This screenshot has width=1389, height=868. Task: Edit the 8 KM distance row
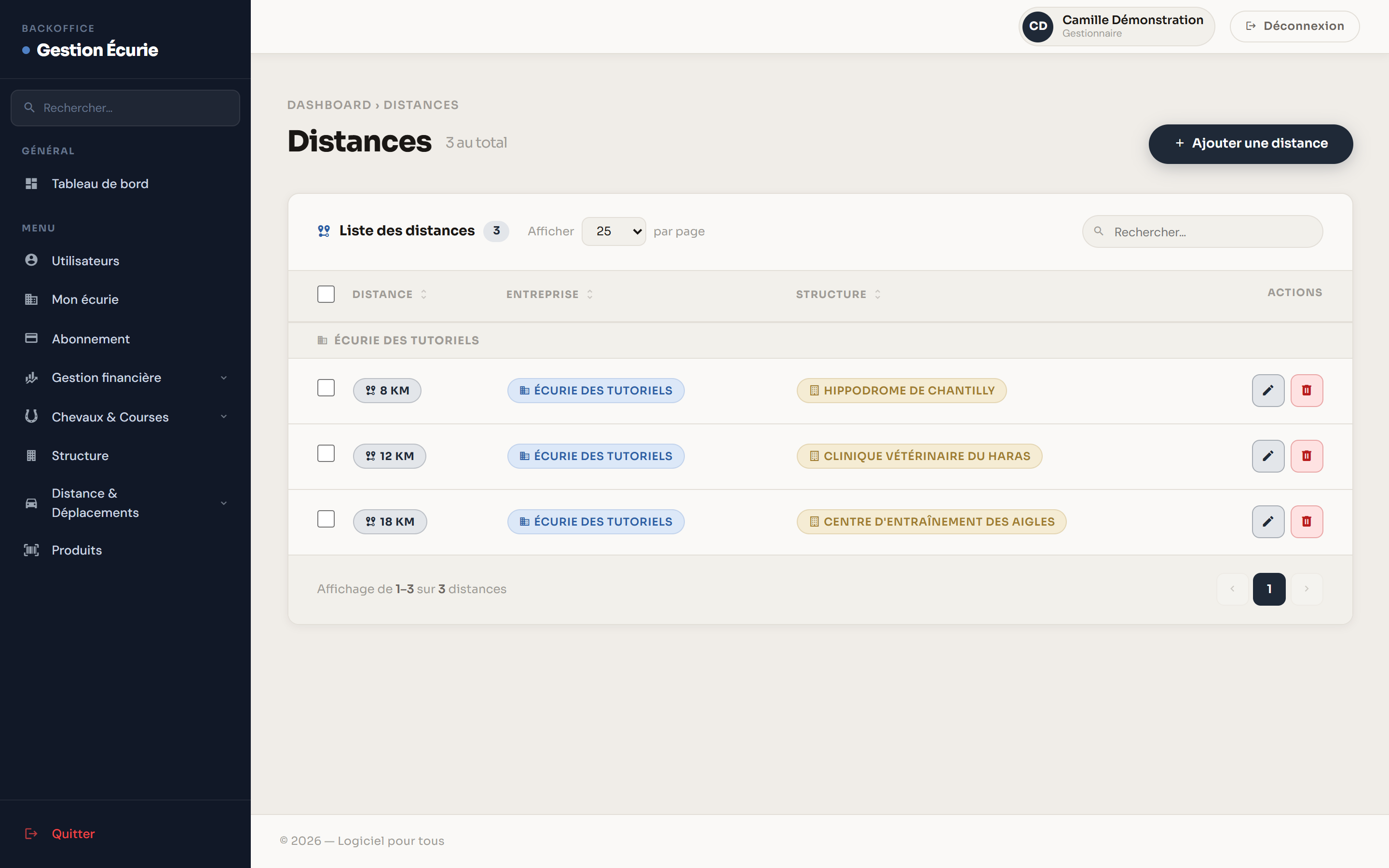1268,391
